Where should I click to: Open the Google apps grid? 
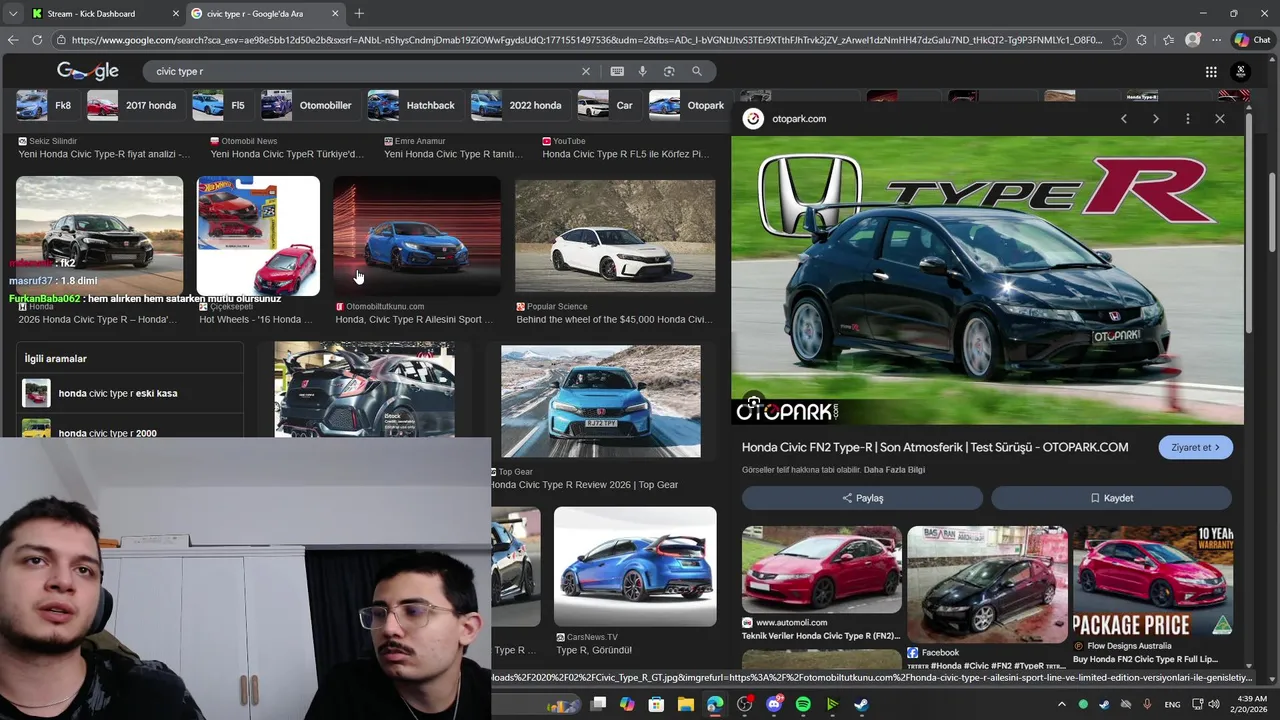coord(1211,72)
